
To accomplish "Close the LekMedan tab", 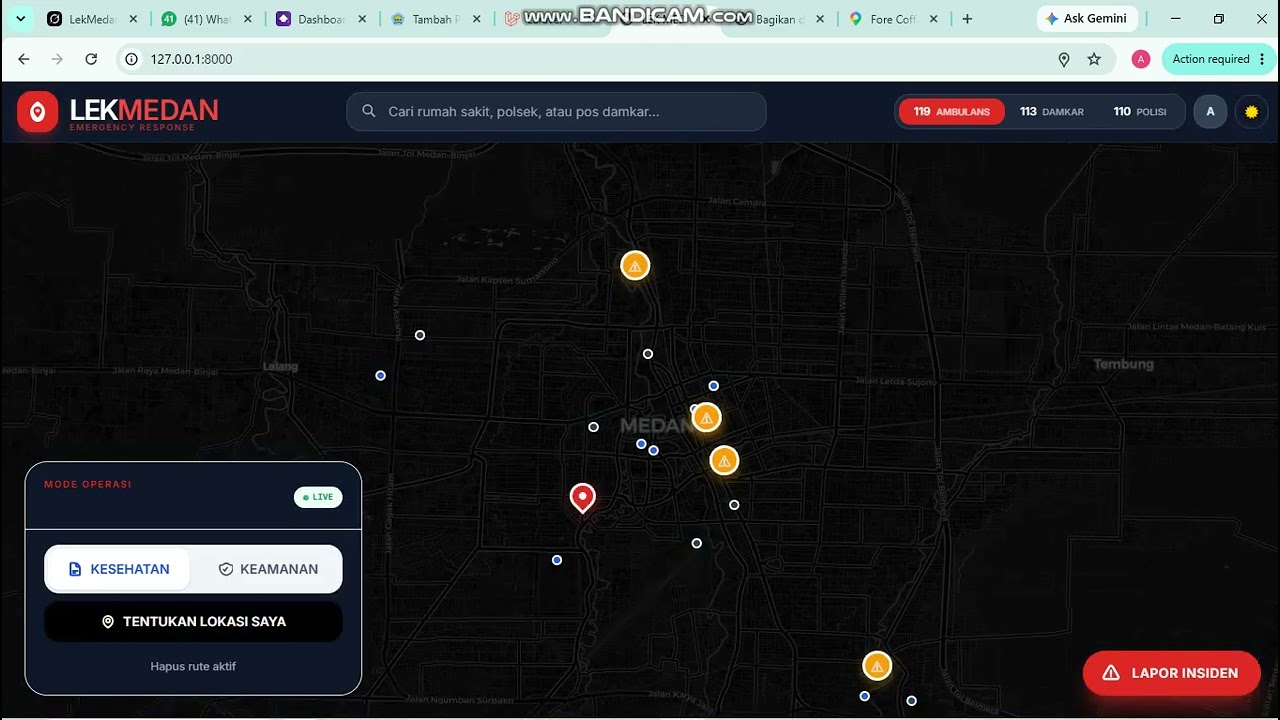I will pos(133,19).
